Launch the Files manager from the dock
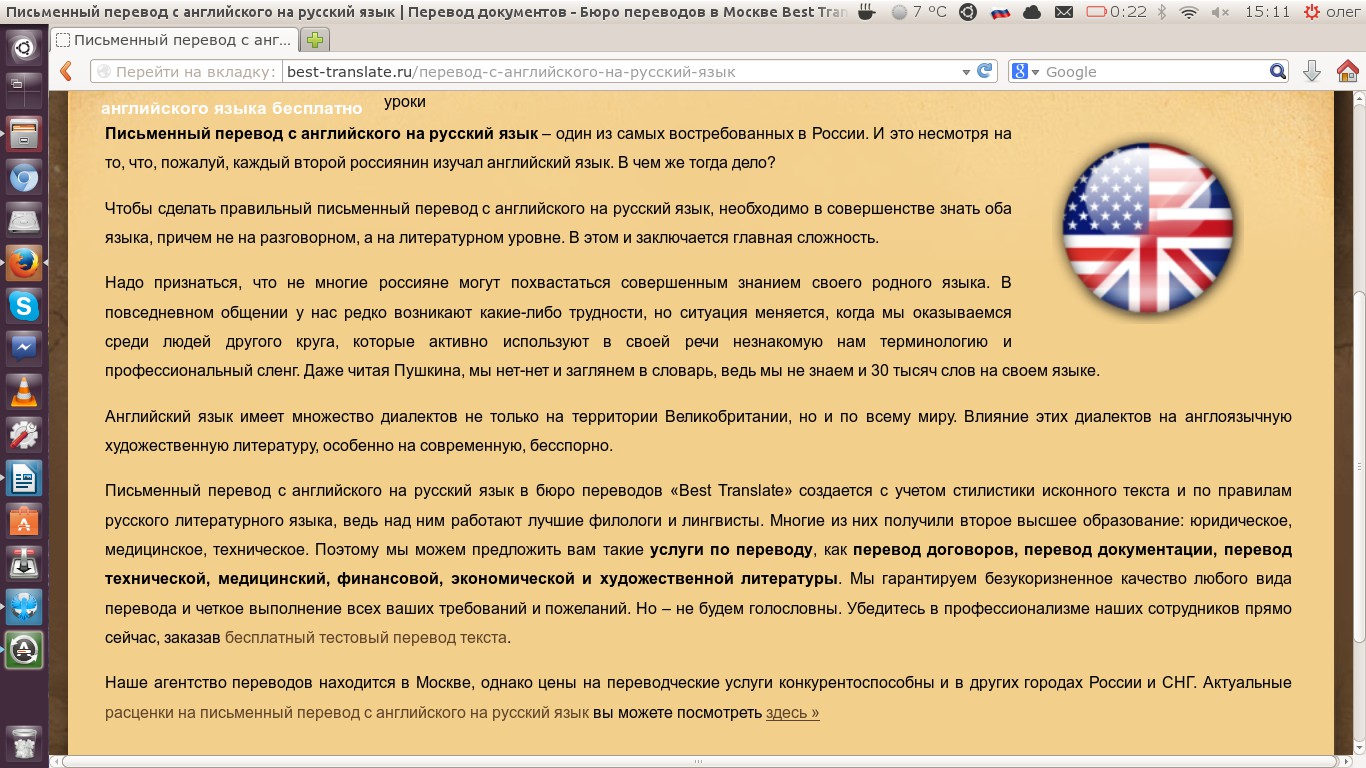 point(24,133)
